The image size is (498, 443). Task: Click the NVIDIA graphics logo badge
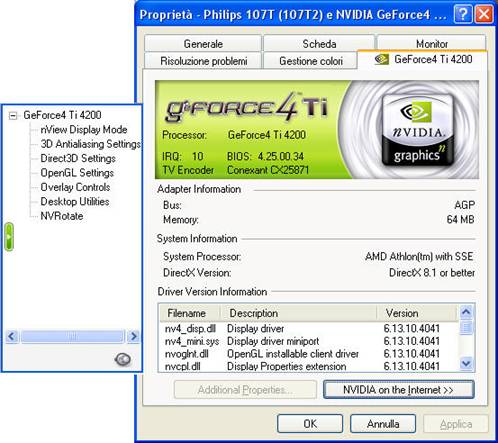(x=418, y=130)
